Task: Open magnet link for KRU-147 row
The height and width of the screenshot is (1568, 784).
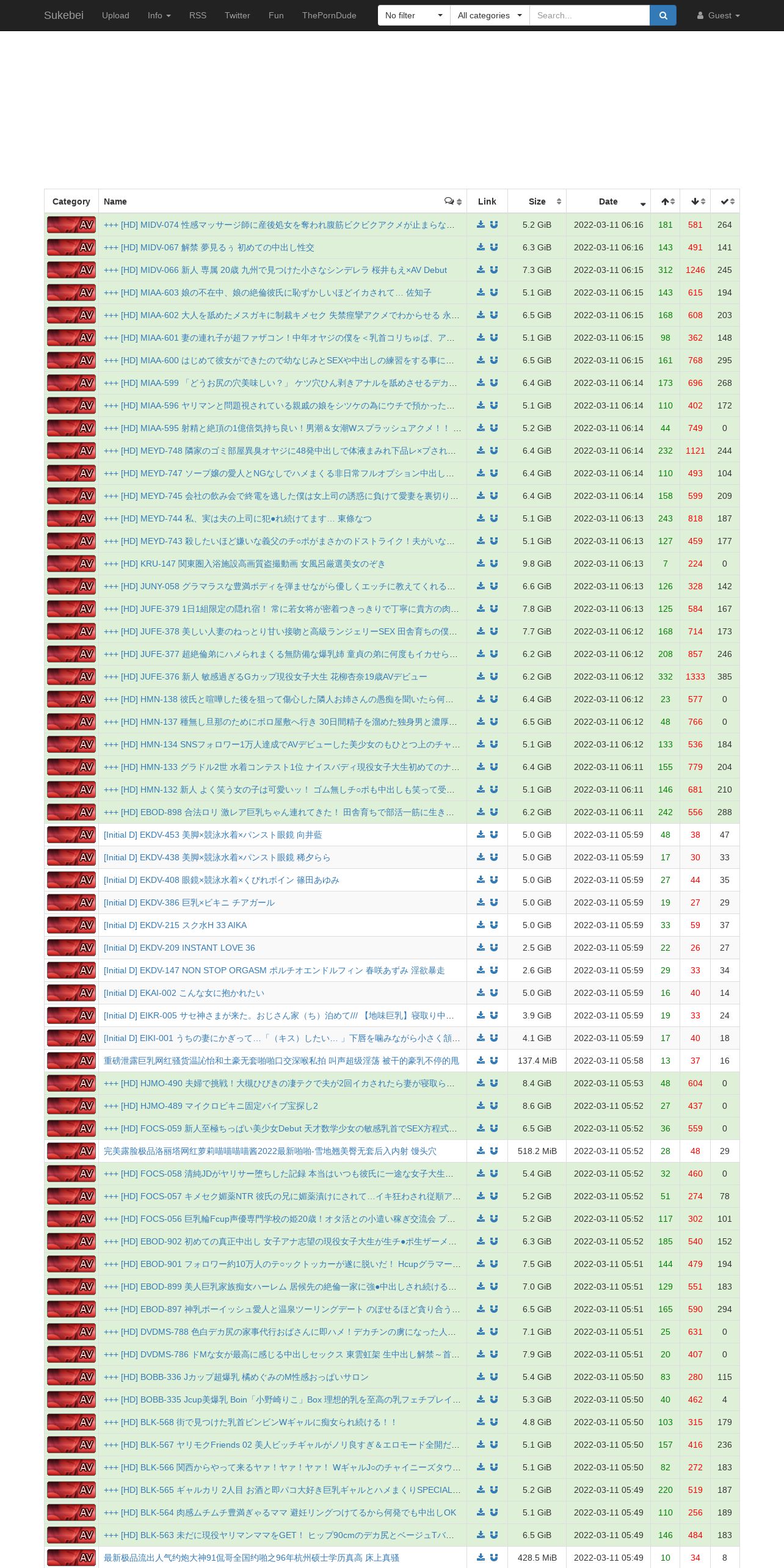Action: pyautogui.click(x=494, y=564)
